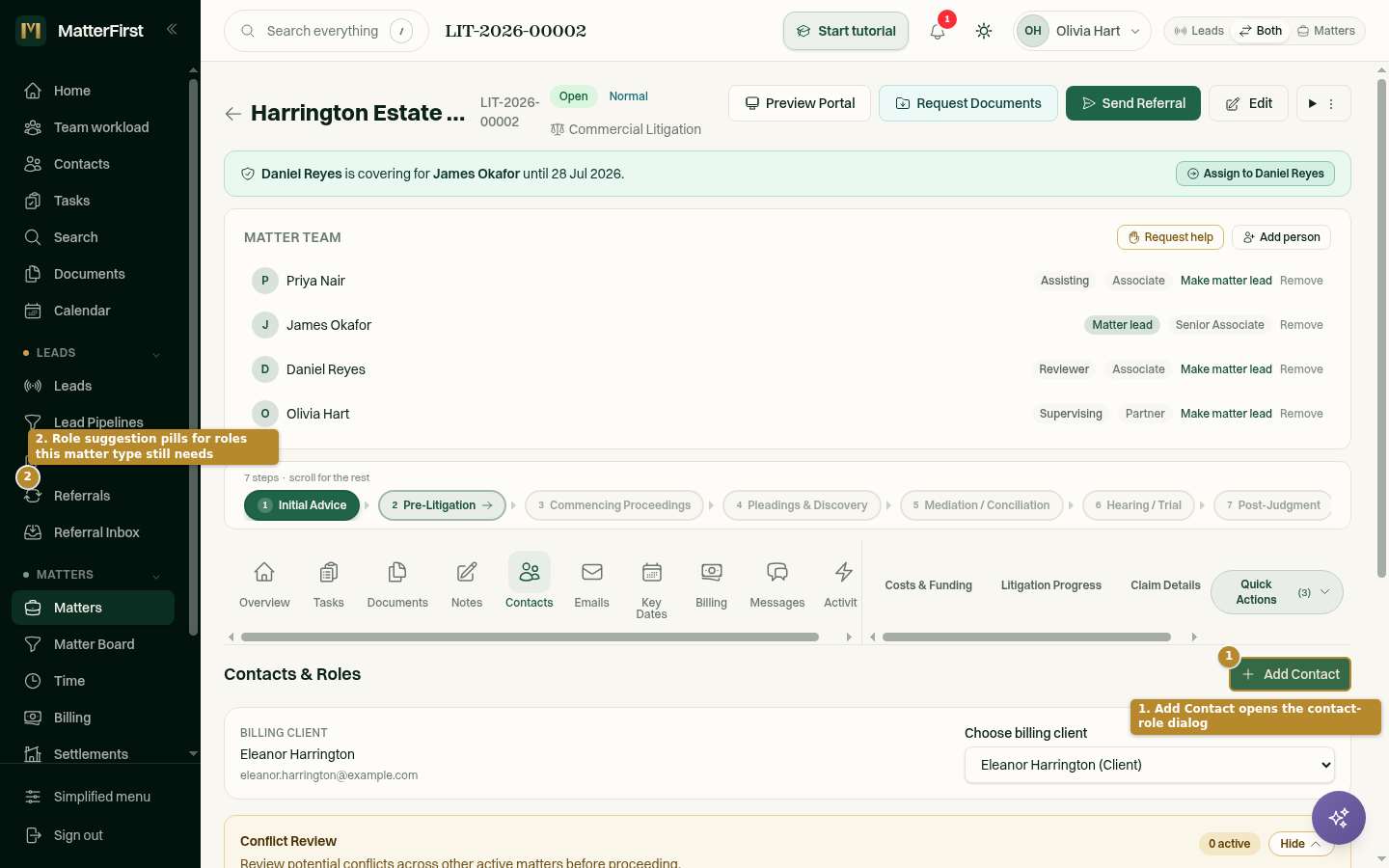The image size is (1389, 868).
Task: Open Referral Inbox in sidebar
Action: (x=93, y=532)
